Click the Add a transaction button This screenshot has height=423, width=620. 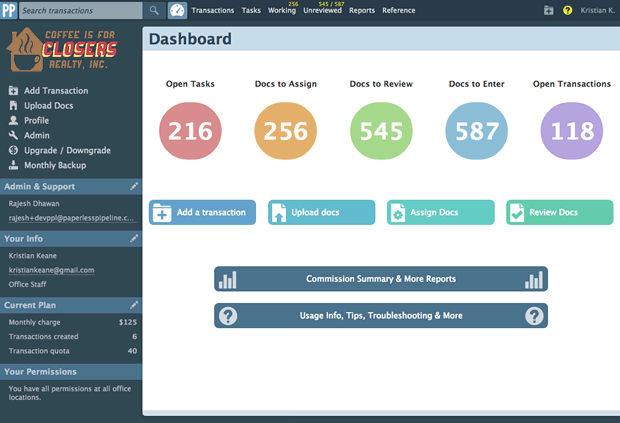pos(203,212)
